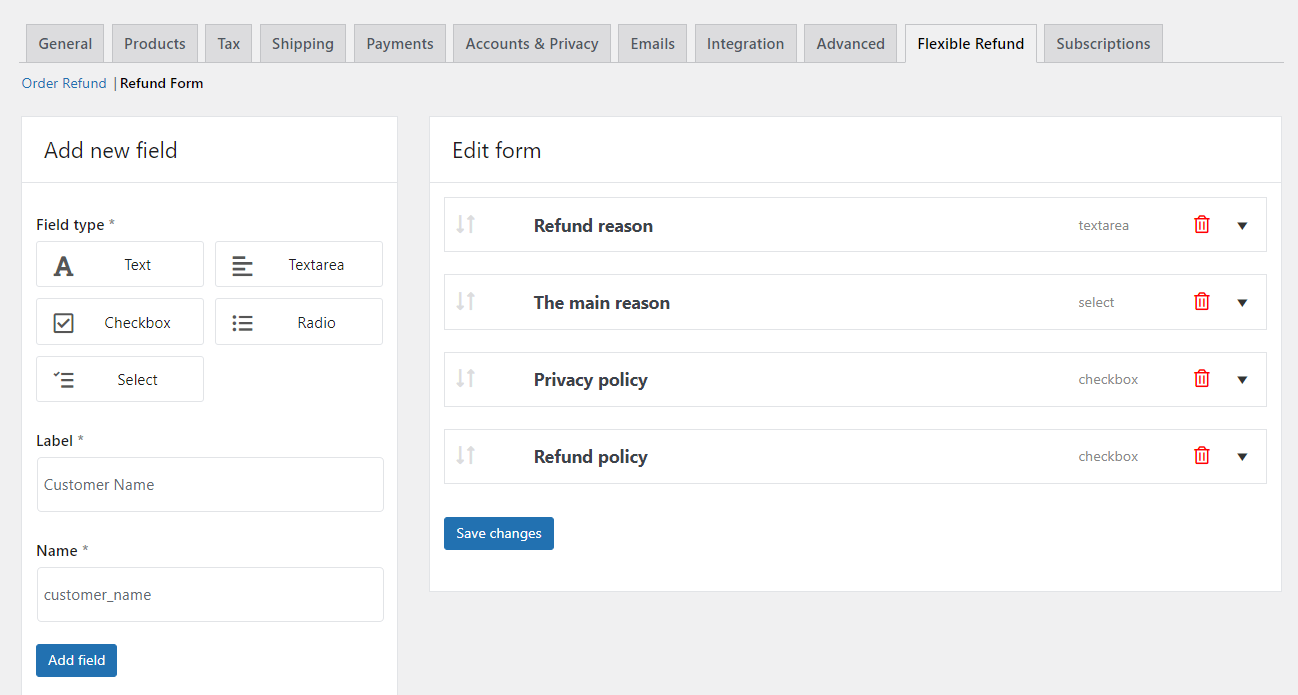Viewport: 1298px width, 695px height.
Task: Open the General settings tab
Action: [65, 44]
